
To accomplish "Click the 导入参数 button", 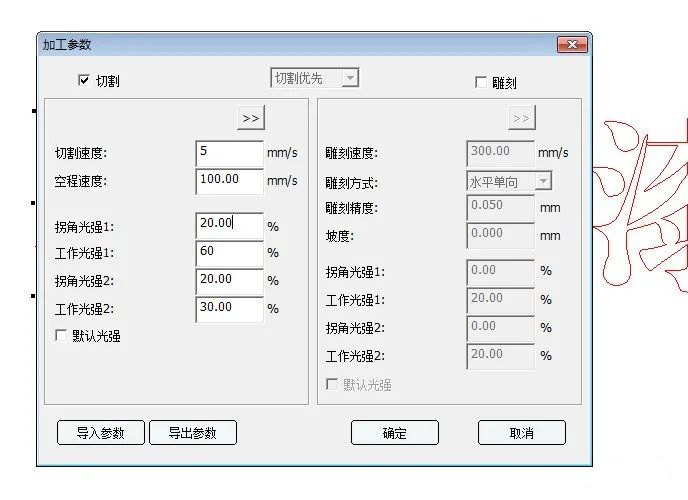I will tap(101, 433).
